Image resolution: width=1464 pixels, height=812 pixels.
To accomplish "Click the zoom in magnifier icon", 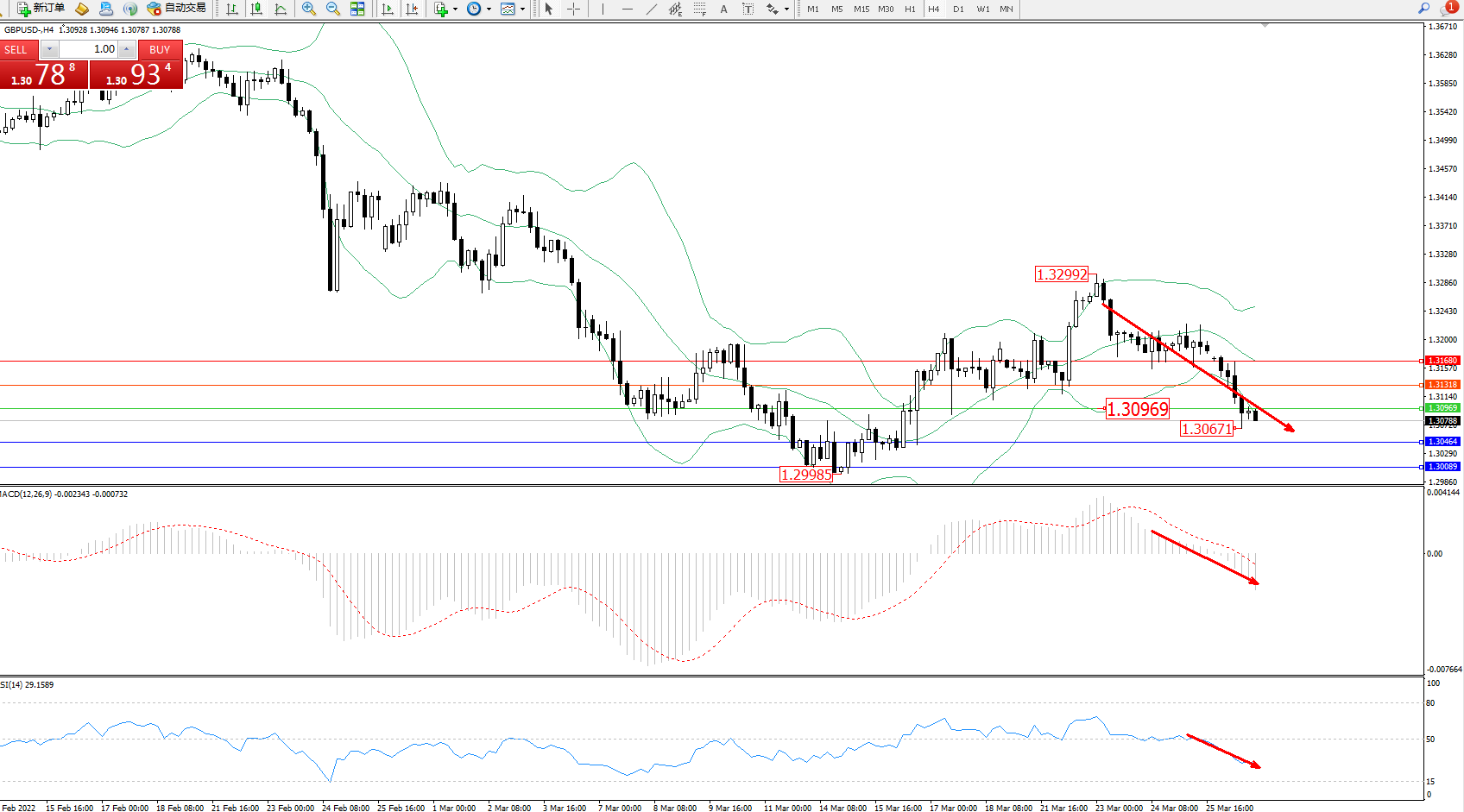I will 308,9.
